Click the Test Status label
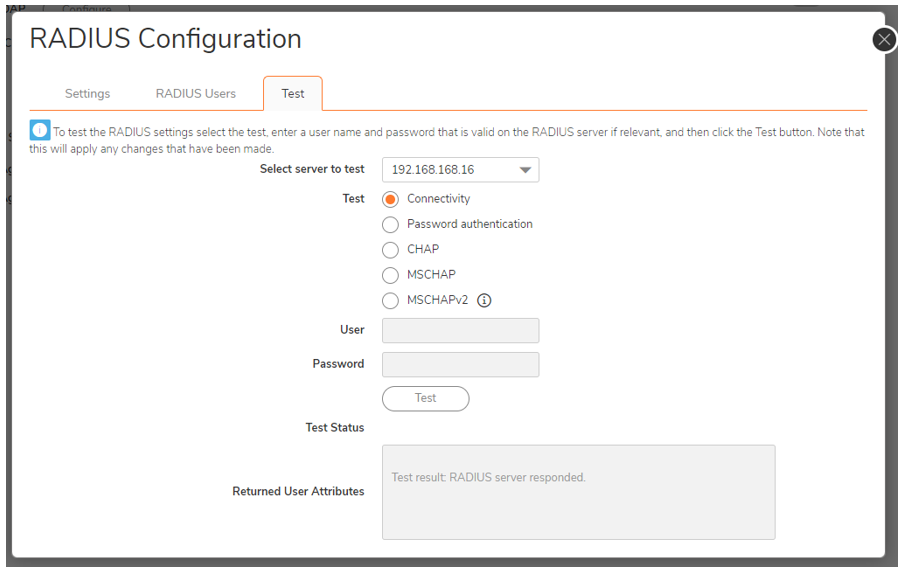The image size is (903, 572). tap(335, 428)
